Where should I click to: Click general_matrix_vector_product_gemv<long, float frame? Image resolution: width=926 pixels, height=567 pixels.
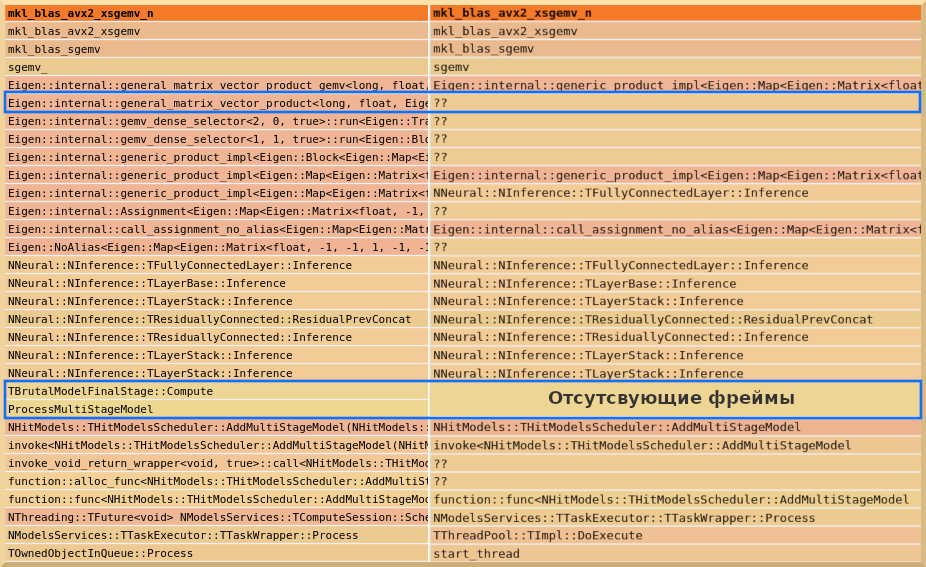point(216,85)
